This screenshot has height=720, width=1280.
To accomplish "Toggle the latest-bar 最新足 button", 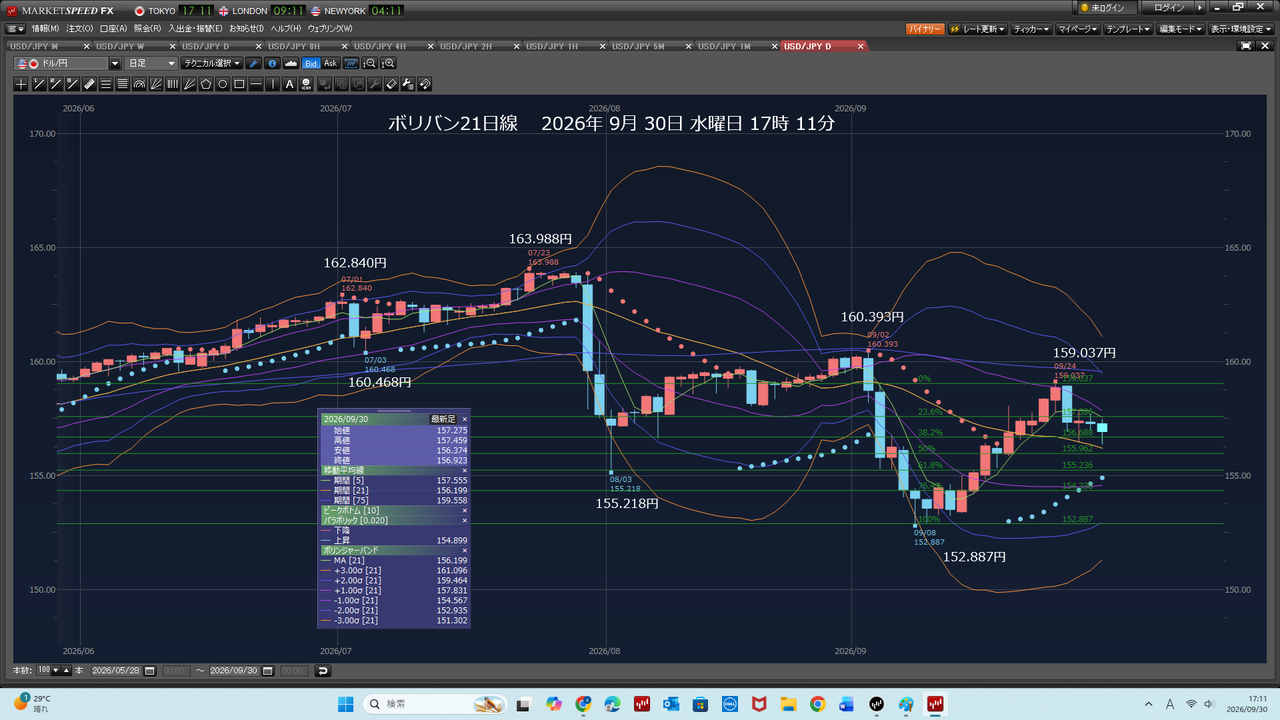I will (442, 419).
